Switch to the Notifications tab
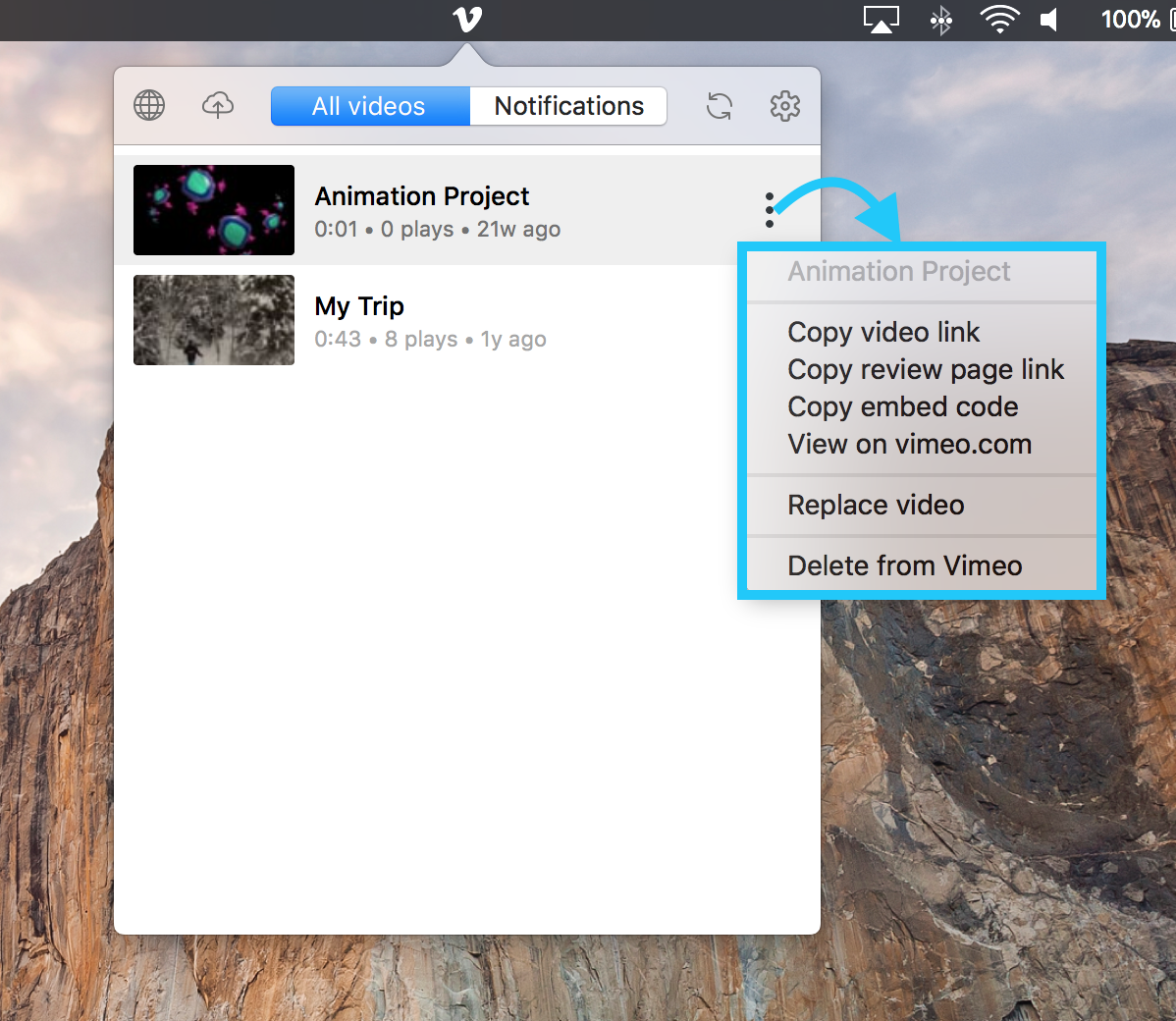Screen dimensions: 1176x1021 568,106
